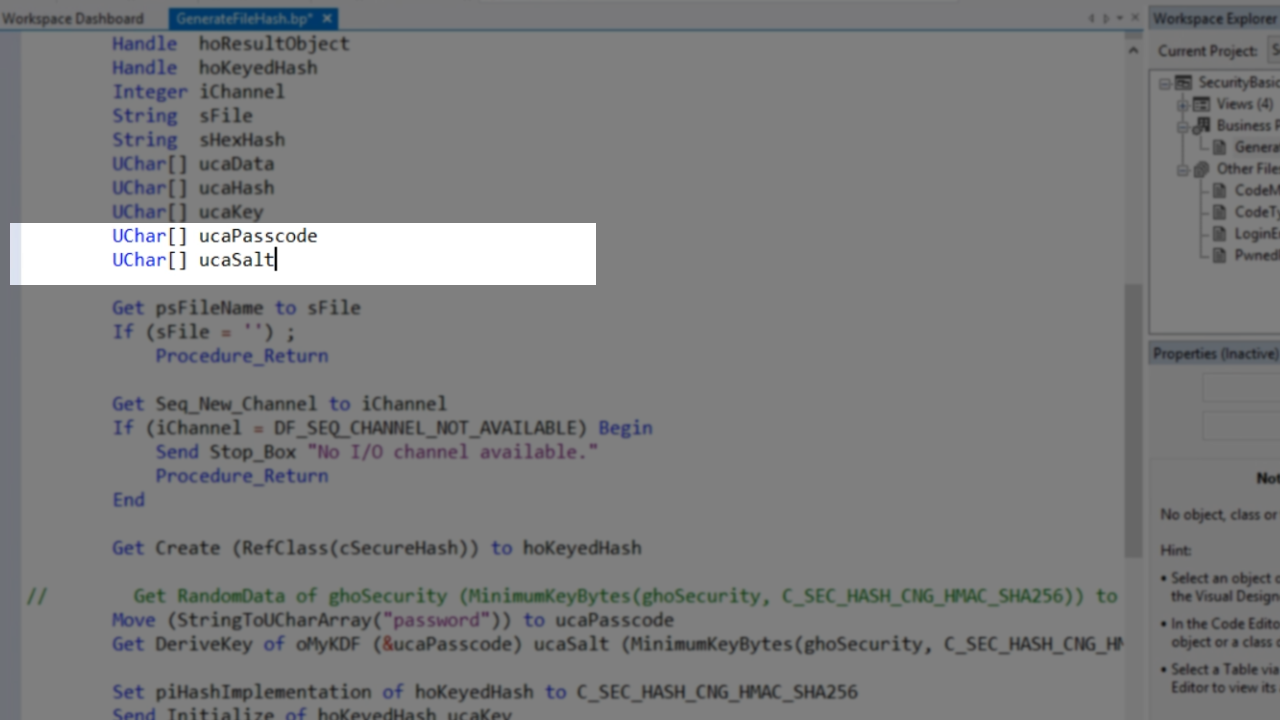1280x720 pixels.
Task: Close the GenerateFileHash.bp tab
Action: (x=328, y=18)
